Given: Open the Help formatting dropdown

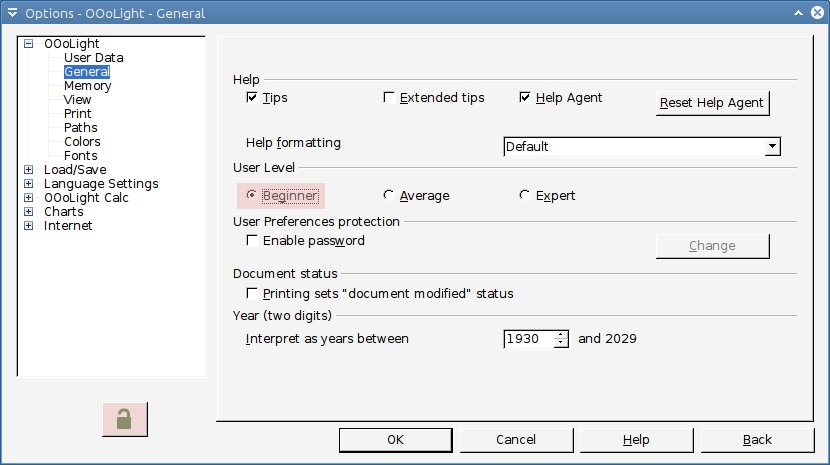Looking at the screenshot, I should (772, 147).
